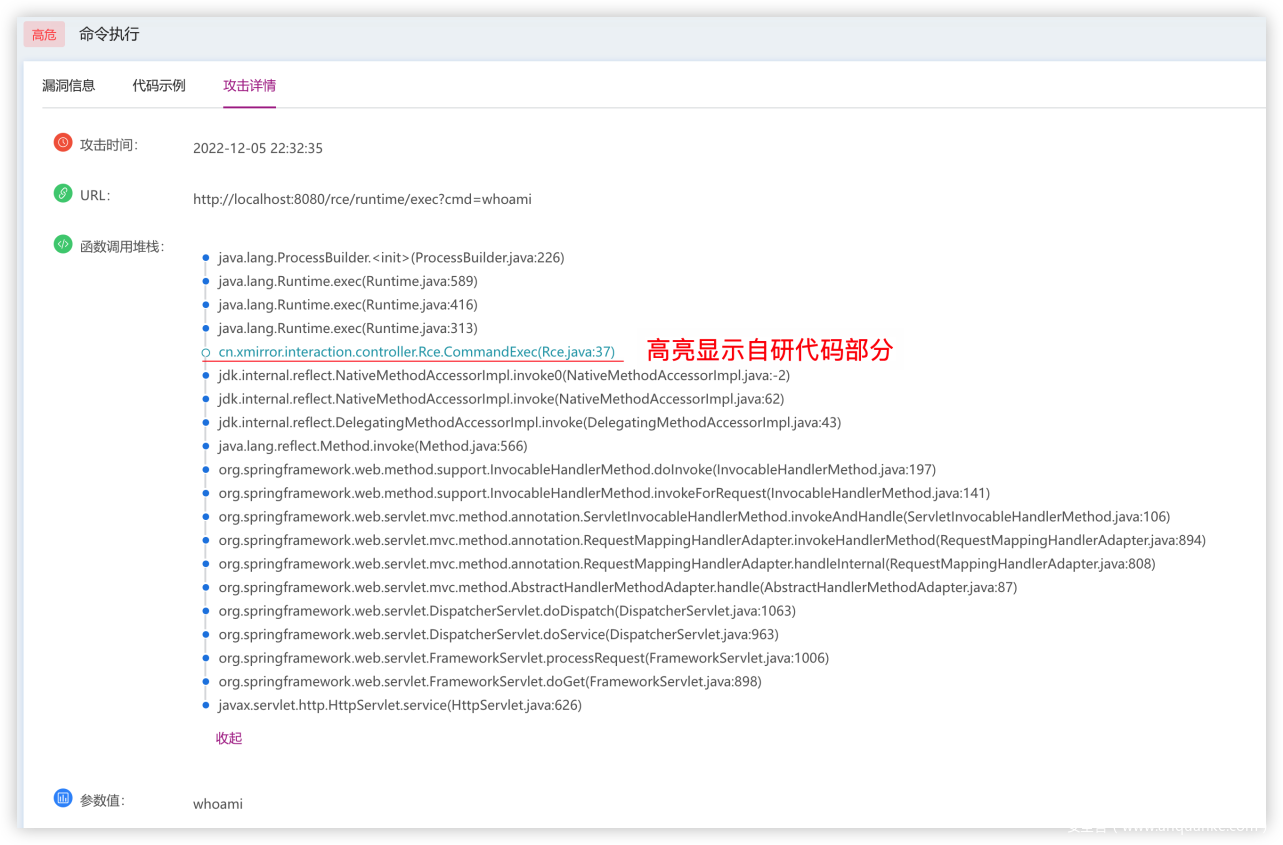The image size is (1283, 845).
Task: Click the NativeMethodAccessorImpl.java:62 stack line
Action: click(501, 399)
